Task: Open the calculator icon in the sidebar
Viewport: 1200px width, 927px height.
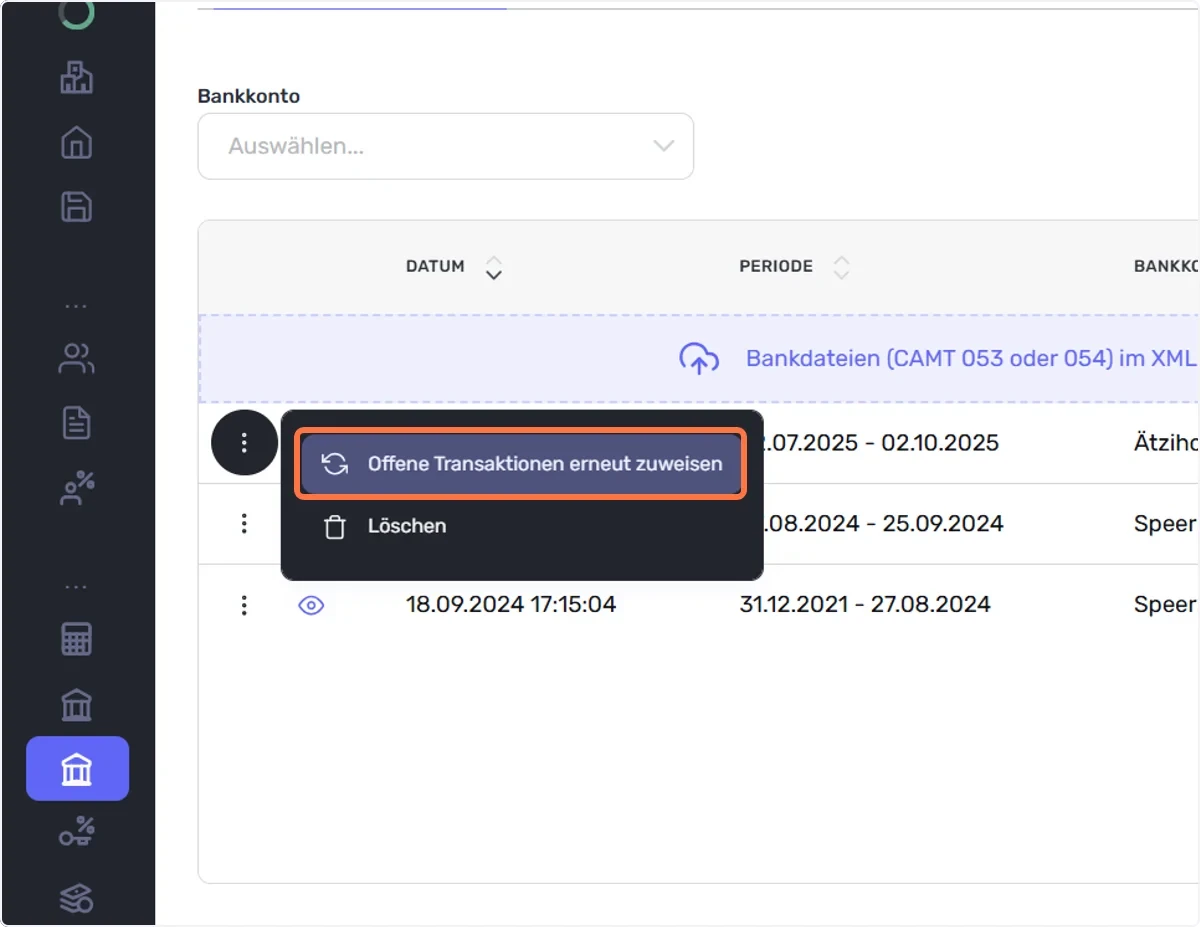Action: coord(77,639)
